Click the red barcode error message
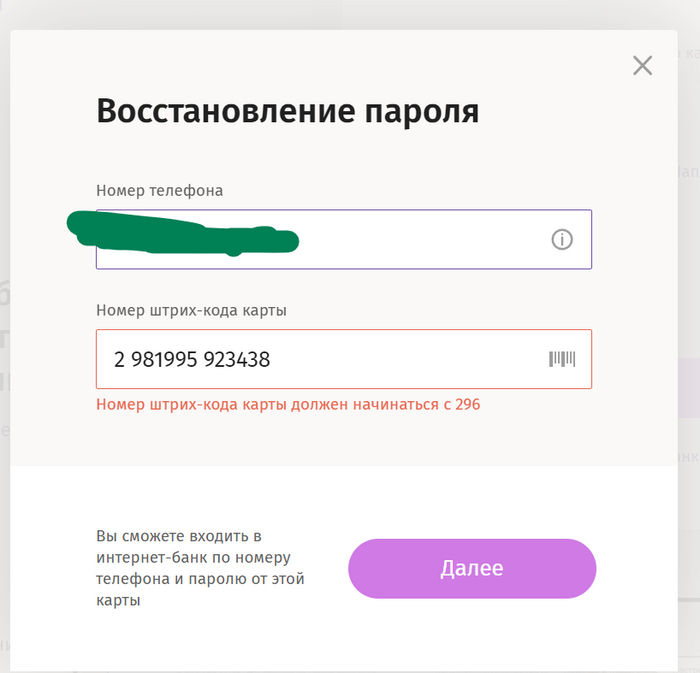 click(x=288, y=405)
